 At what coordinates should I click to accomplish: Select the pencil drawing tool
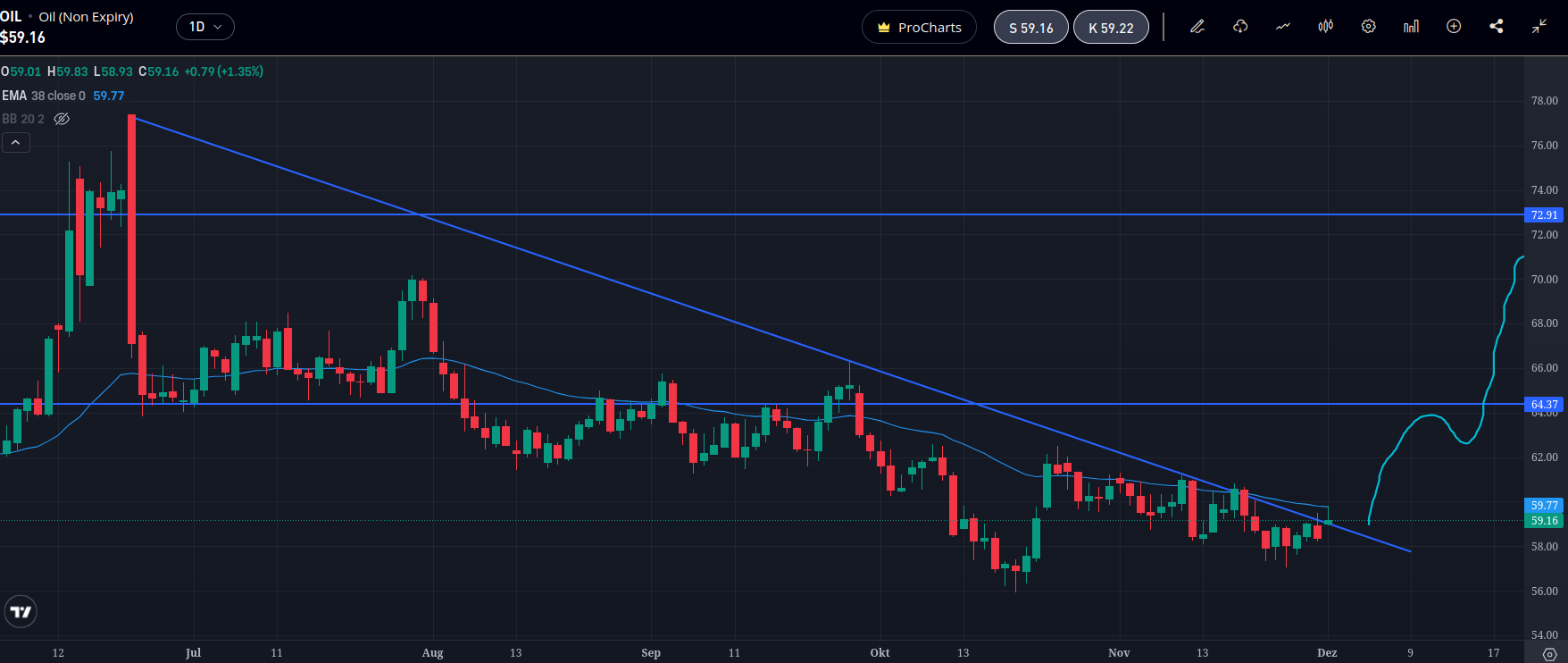1197,27
